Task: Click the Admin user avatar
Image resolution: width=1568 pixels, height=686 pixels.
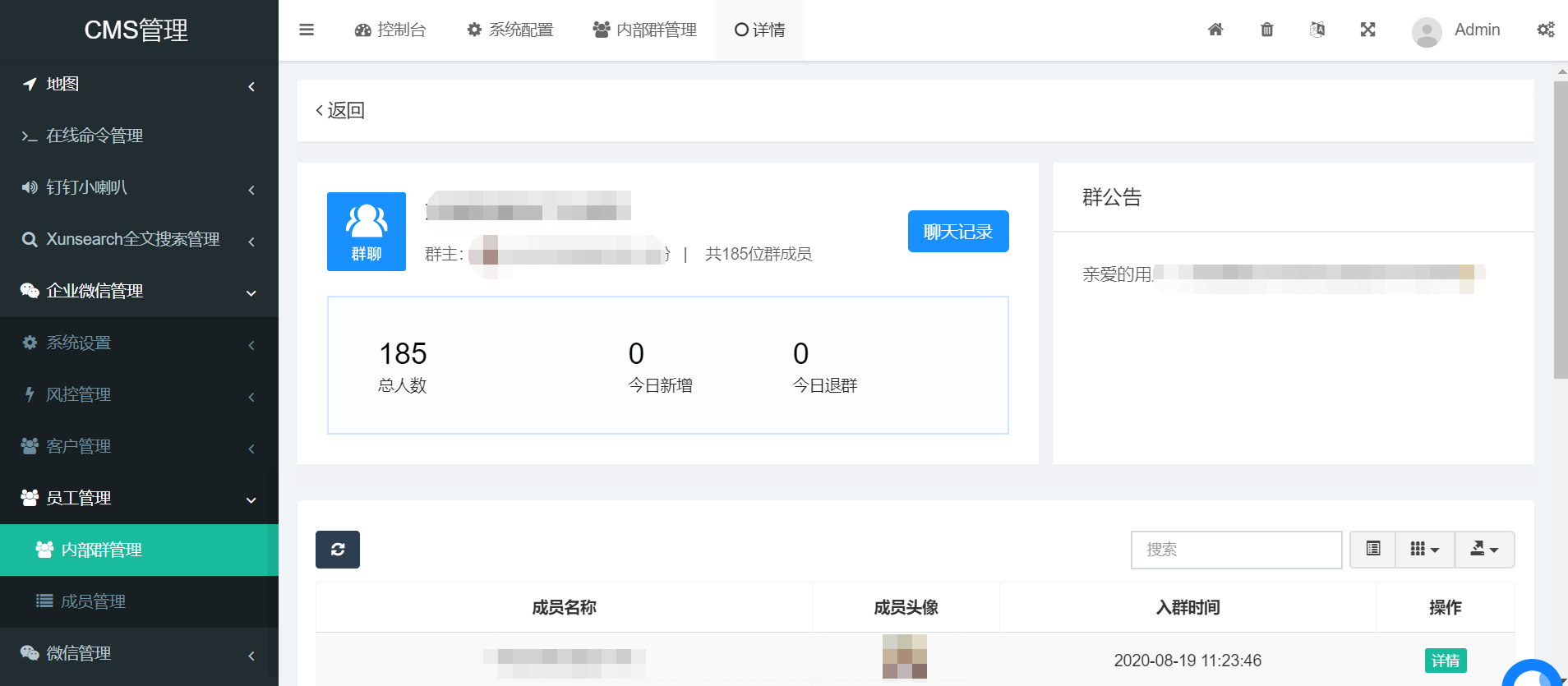Action: click(x=1427, y=31)
